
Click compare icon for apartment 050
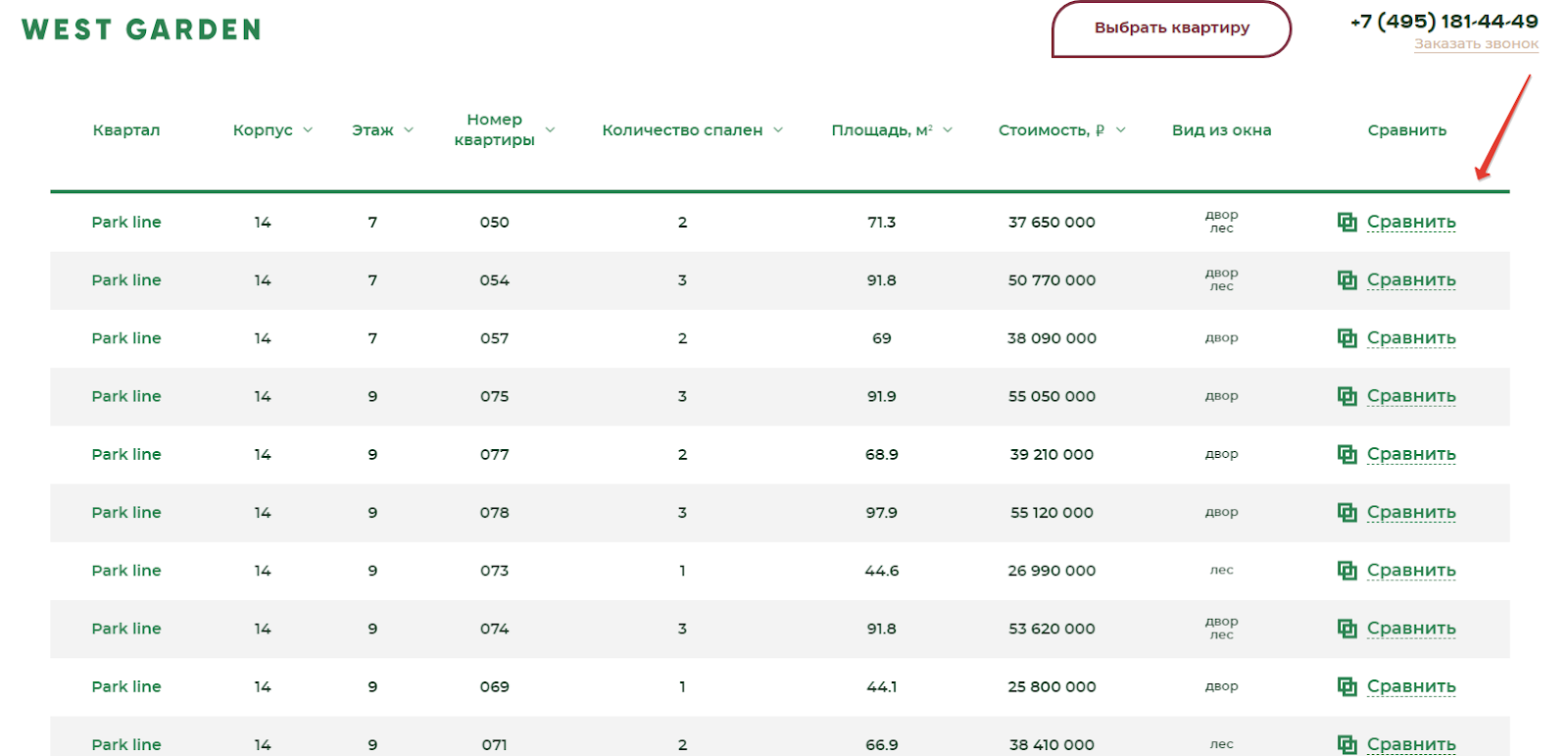(x=1347, y=222)
